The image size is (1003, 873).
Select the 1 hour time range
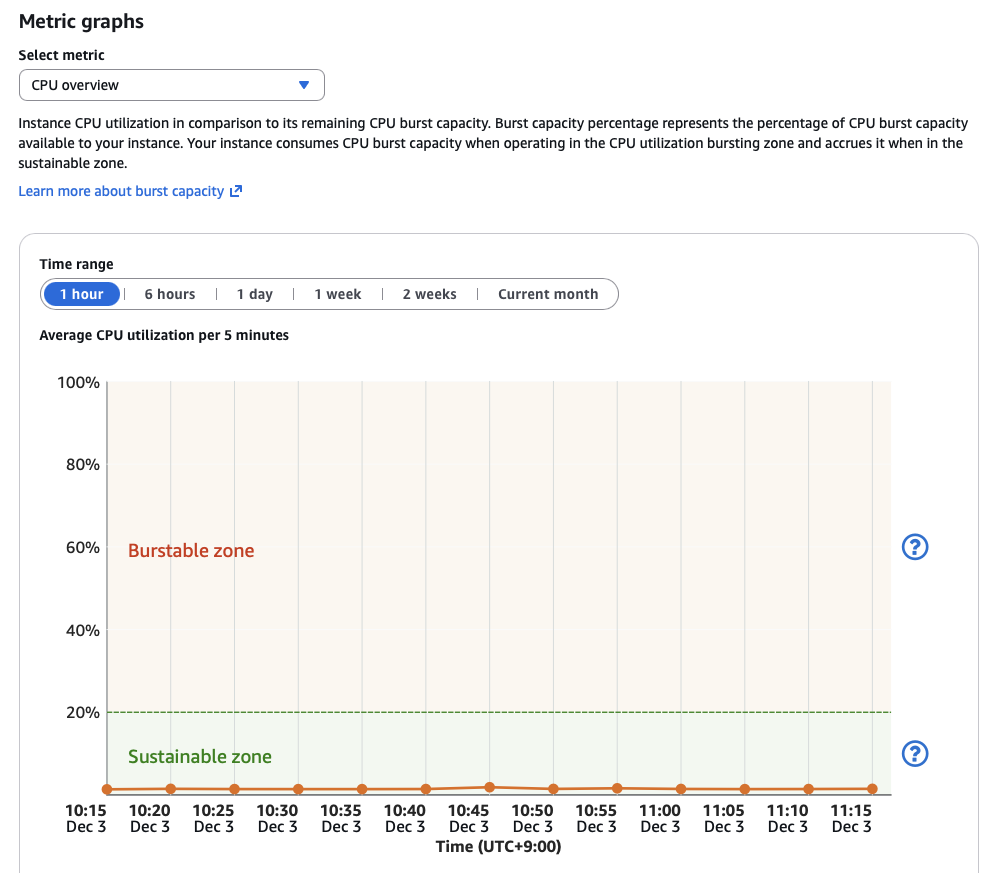click(x=81, y=294)
